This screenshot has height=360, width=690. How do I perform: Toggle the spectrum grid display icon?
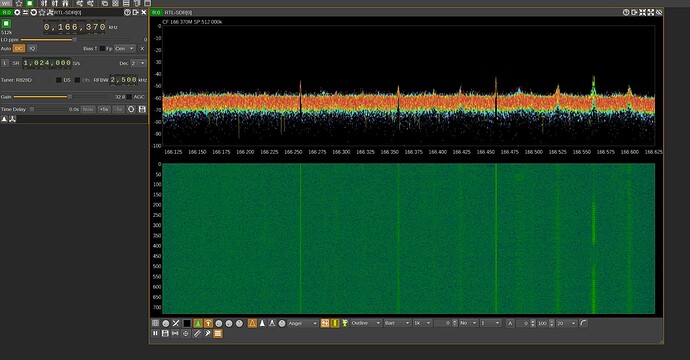155,323
